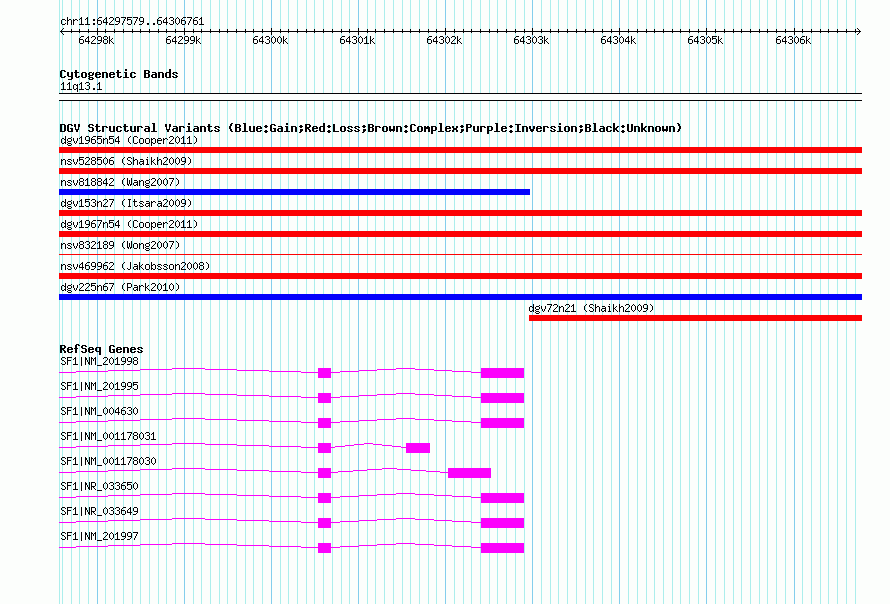Click the large last exon of SF1|NM_201998

click(x=502, y=373)
